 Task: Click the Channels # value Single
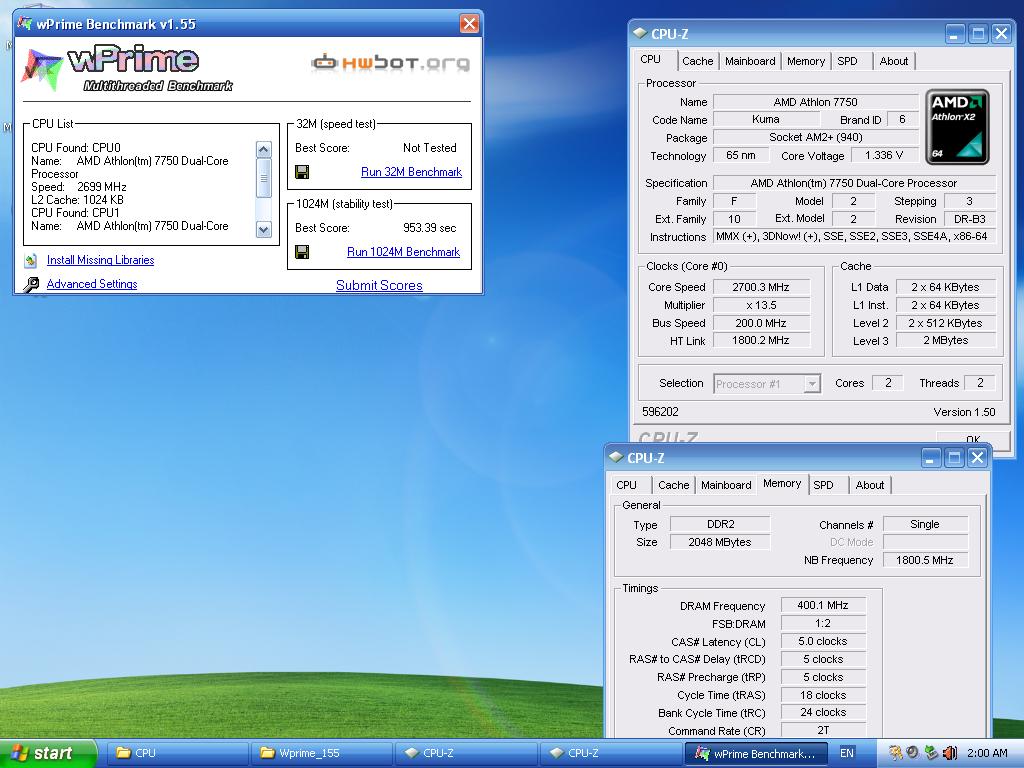pyautogui.click(x=925, y=524)
